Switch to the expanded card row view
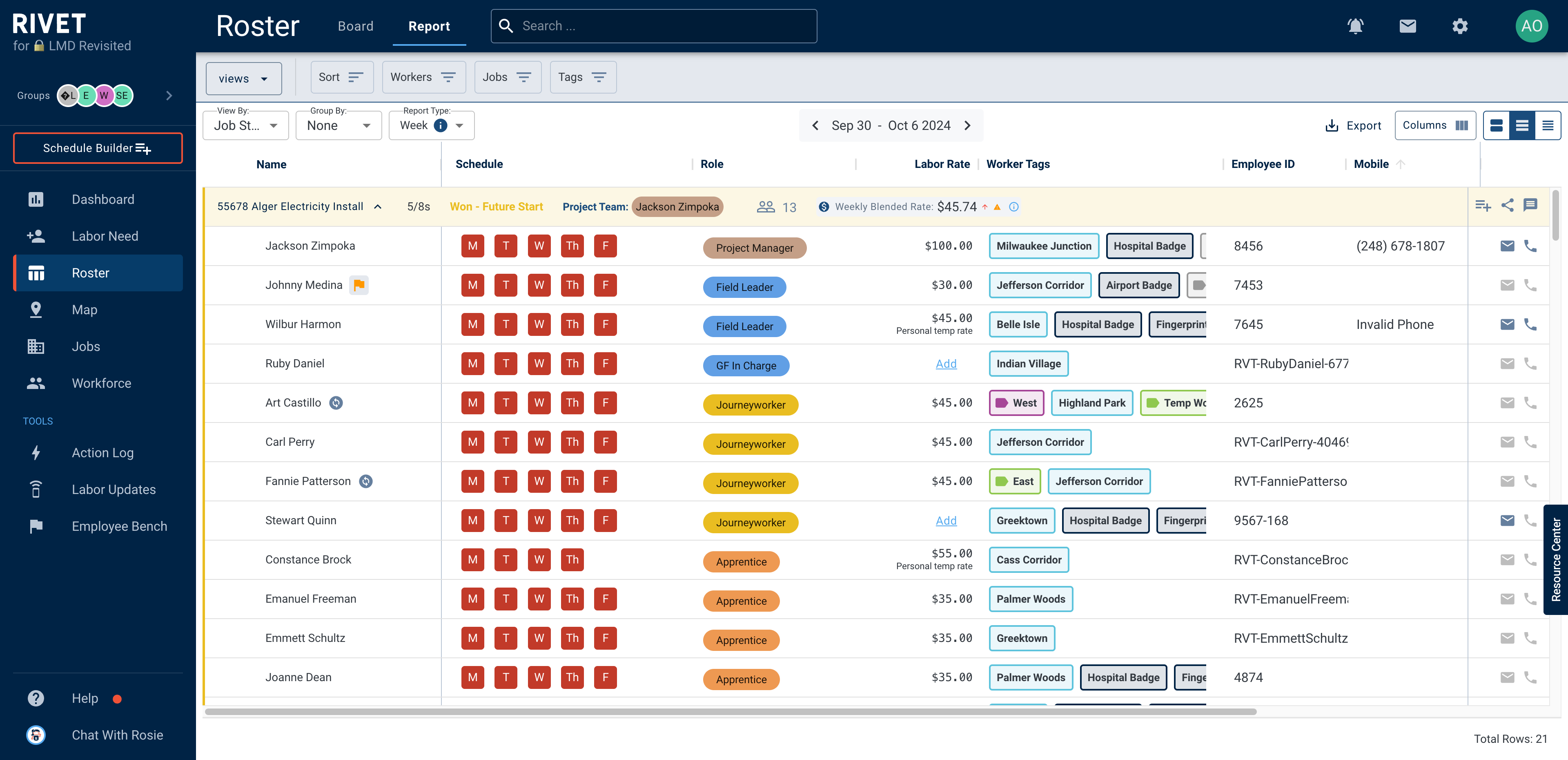 pos(1496,125)
